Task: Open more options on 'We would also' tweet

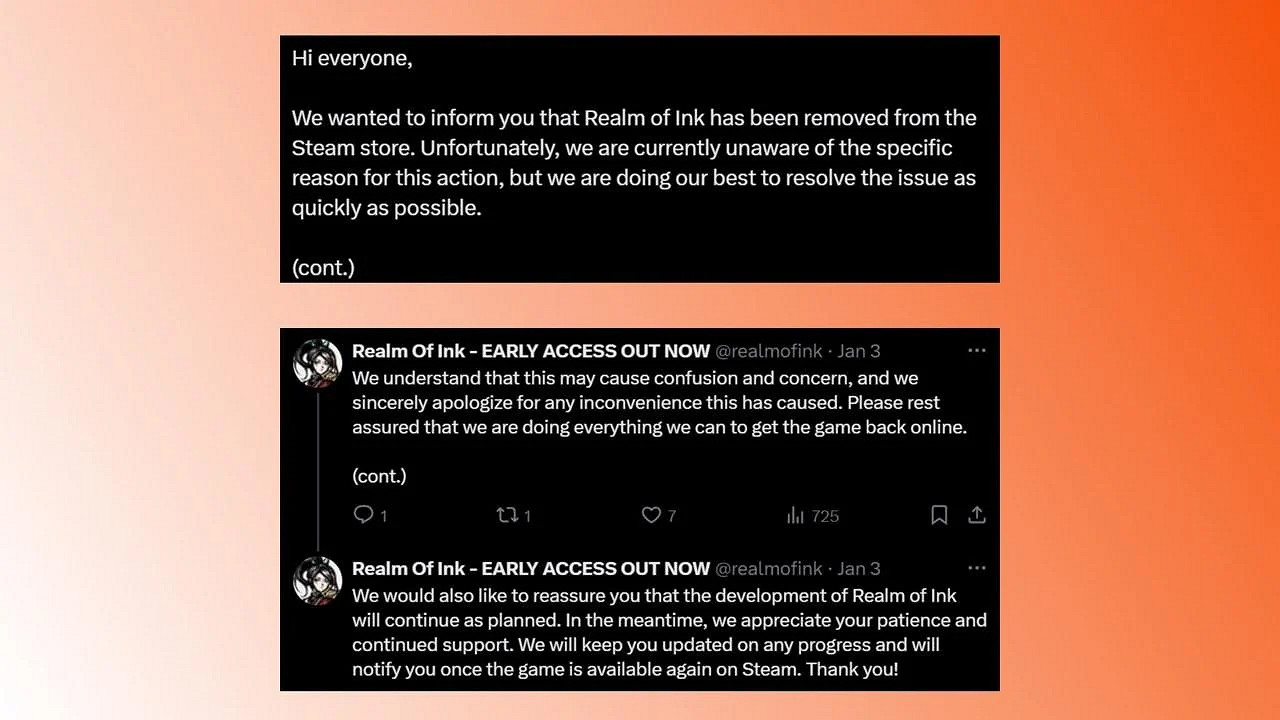Action: (x=977, y=568)
